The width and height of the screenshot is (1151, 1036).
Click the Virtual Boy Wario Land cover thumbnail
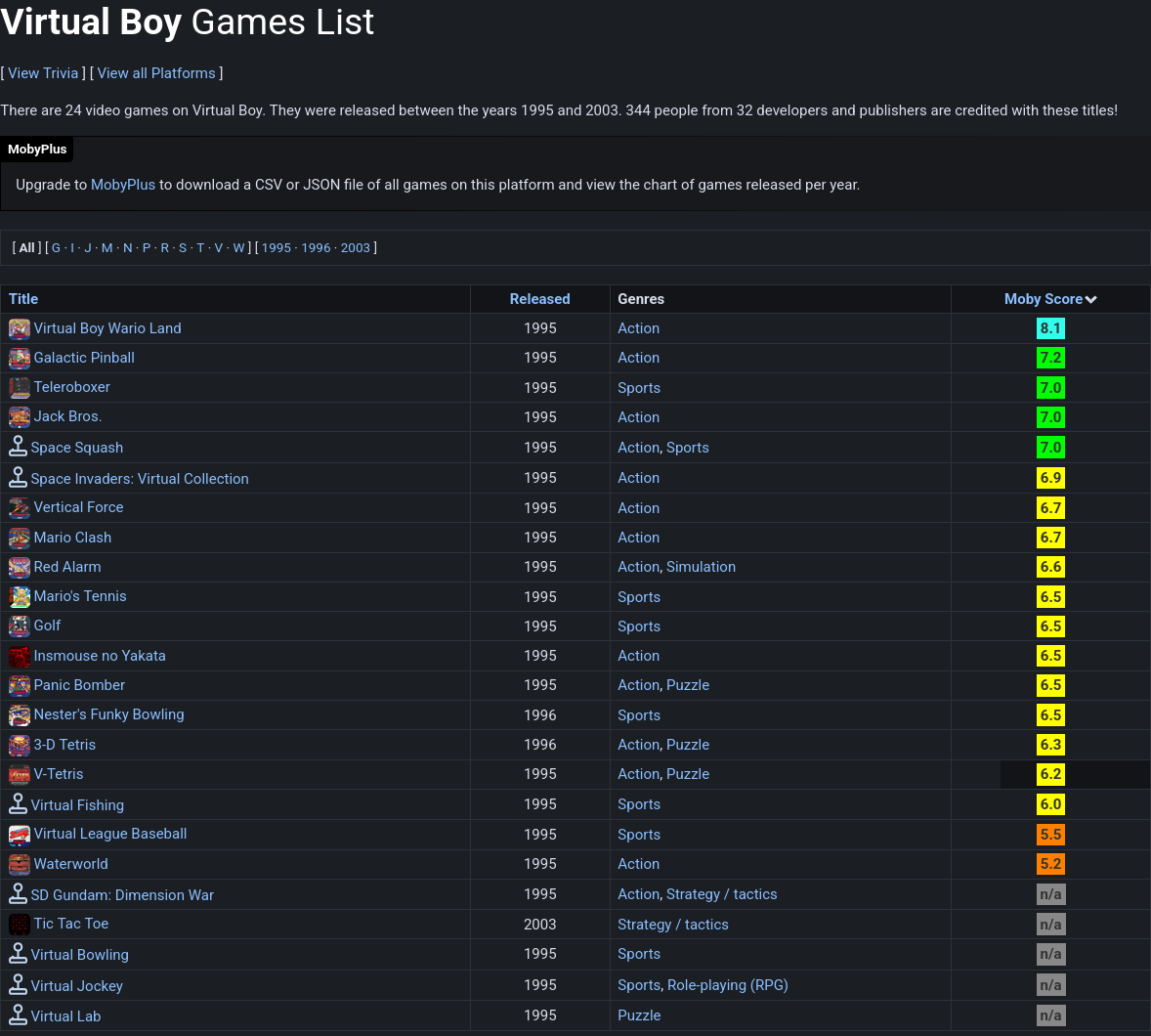20,328
